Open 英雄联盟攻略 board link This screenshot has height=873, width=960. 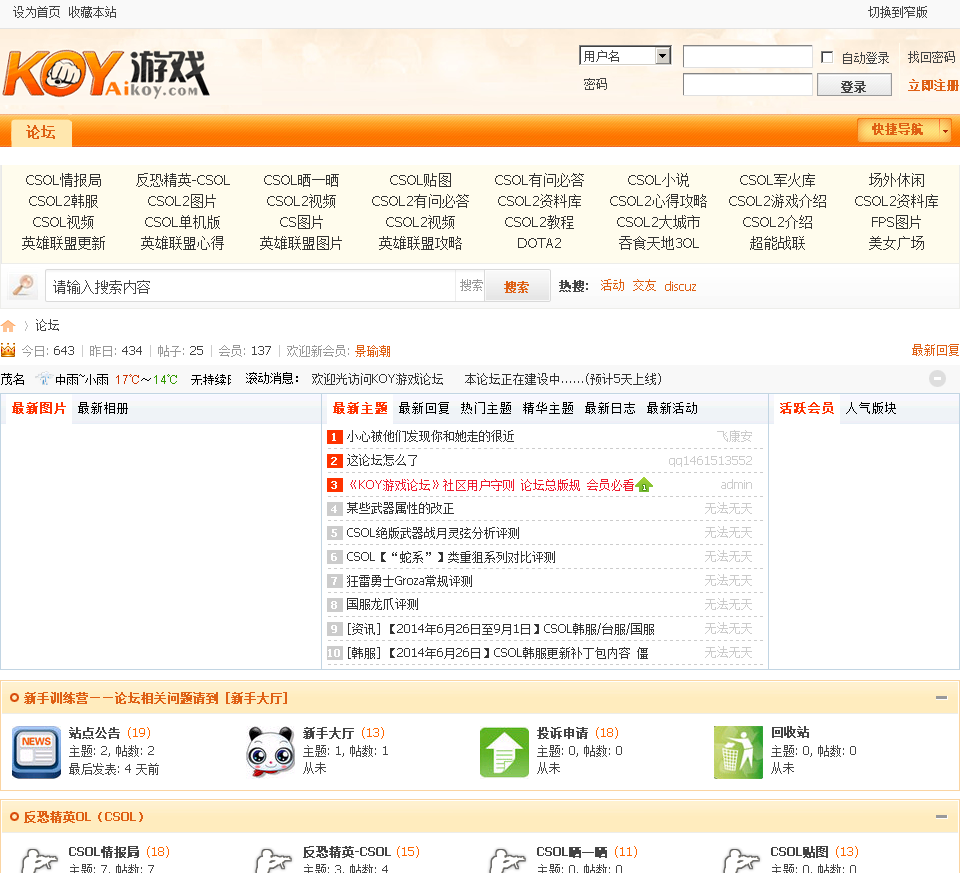[x=420, y=243]
